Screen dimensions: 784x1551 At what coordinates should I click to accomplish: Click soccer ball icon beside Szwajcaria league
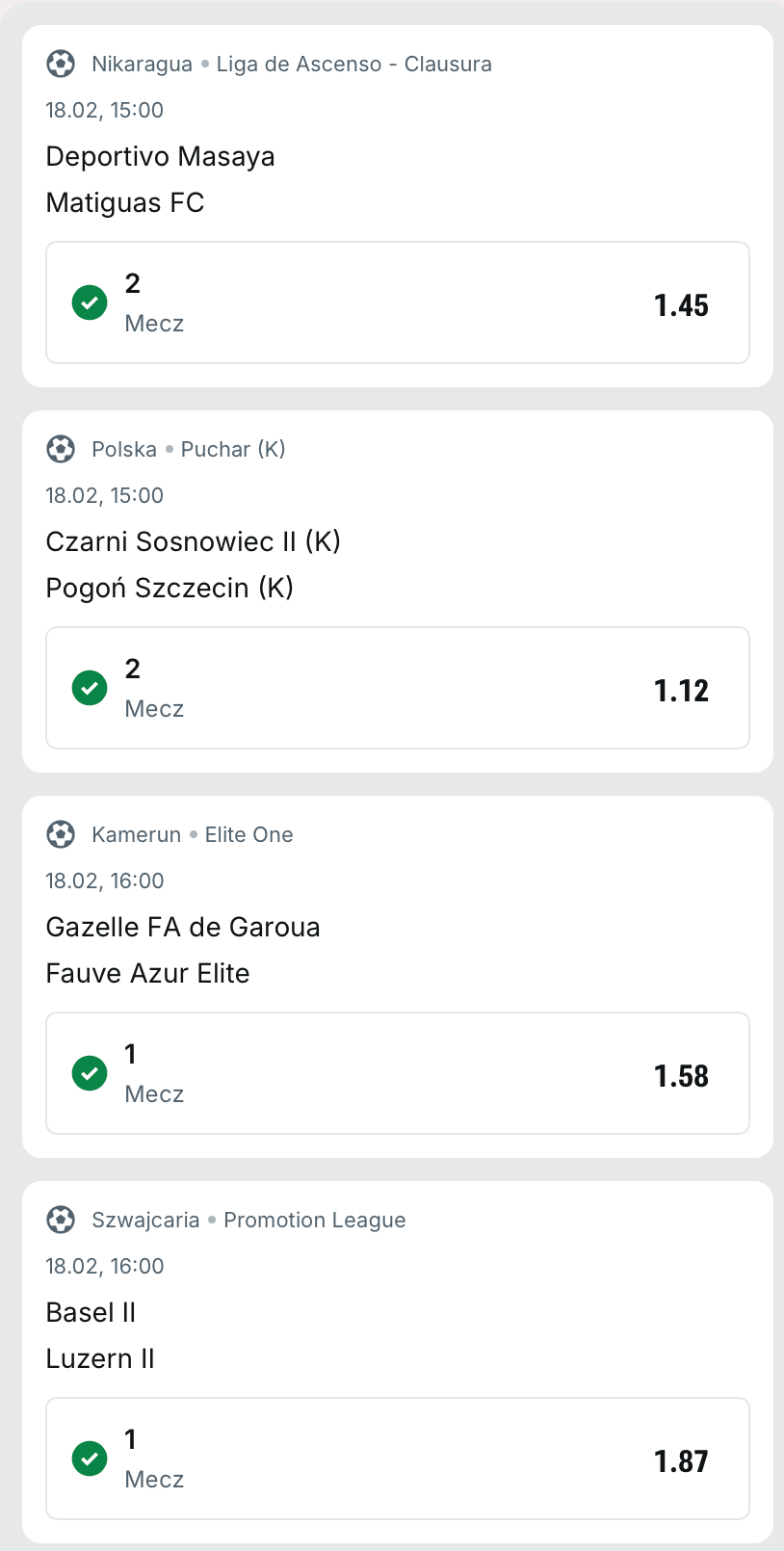[61, 1220]
